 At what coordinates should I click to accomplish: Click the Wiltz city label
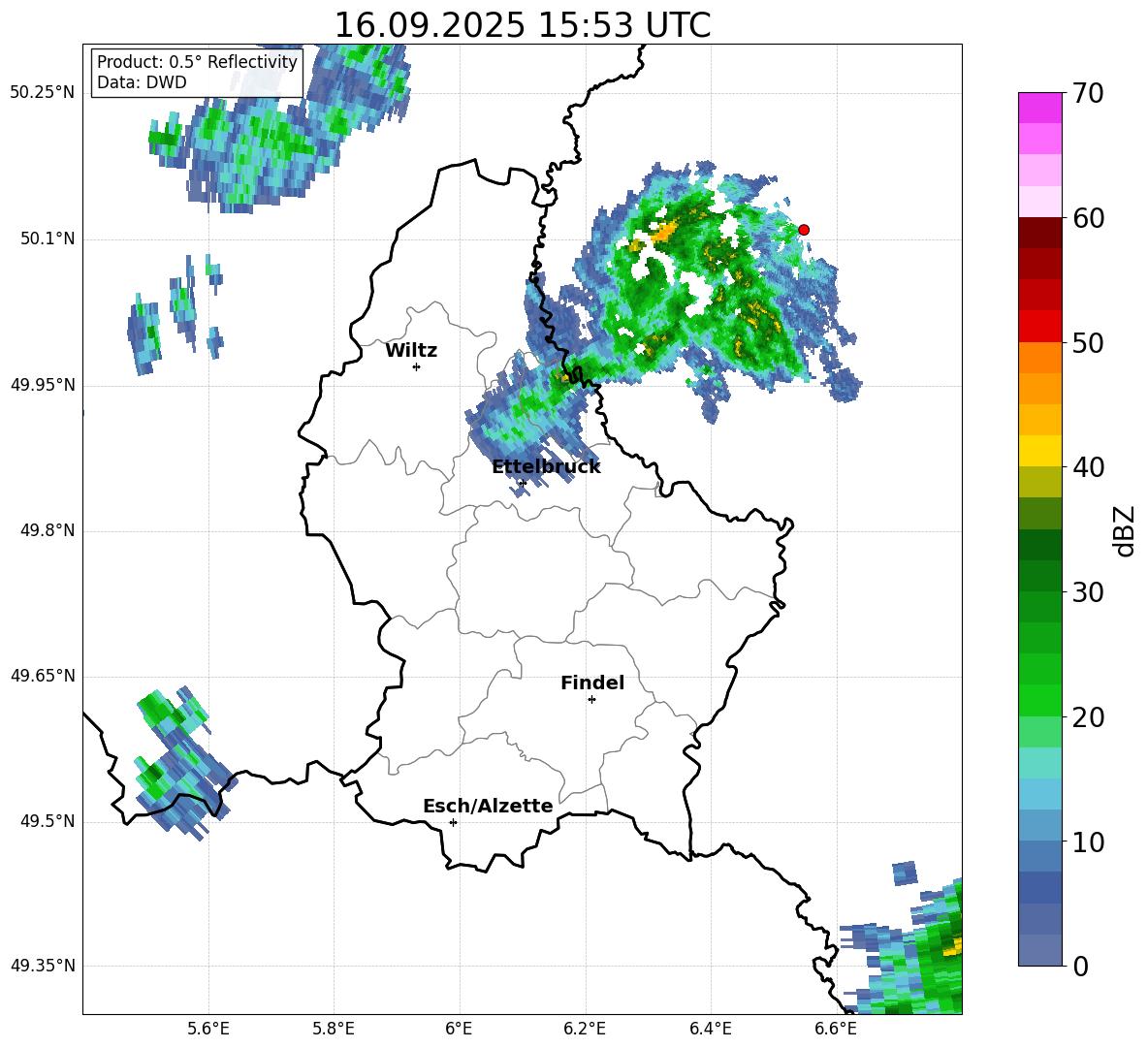(x=411, y=351)
